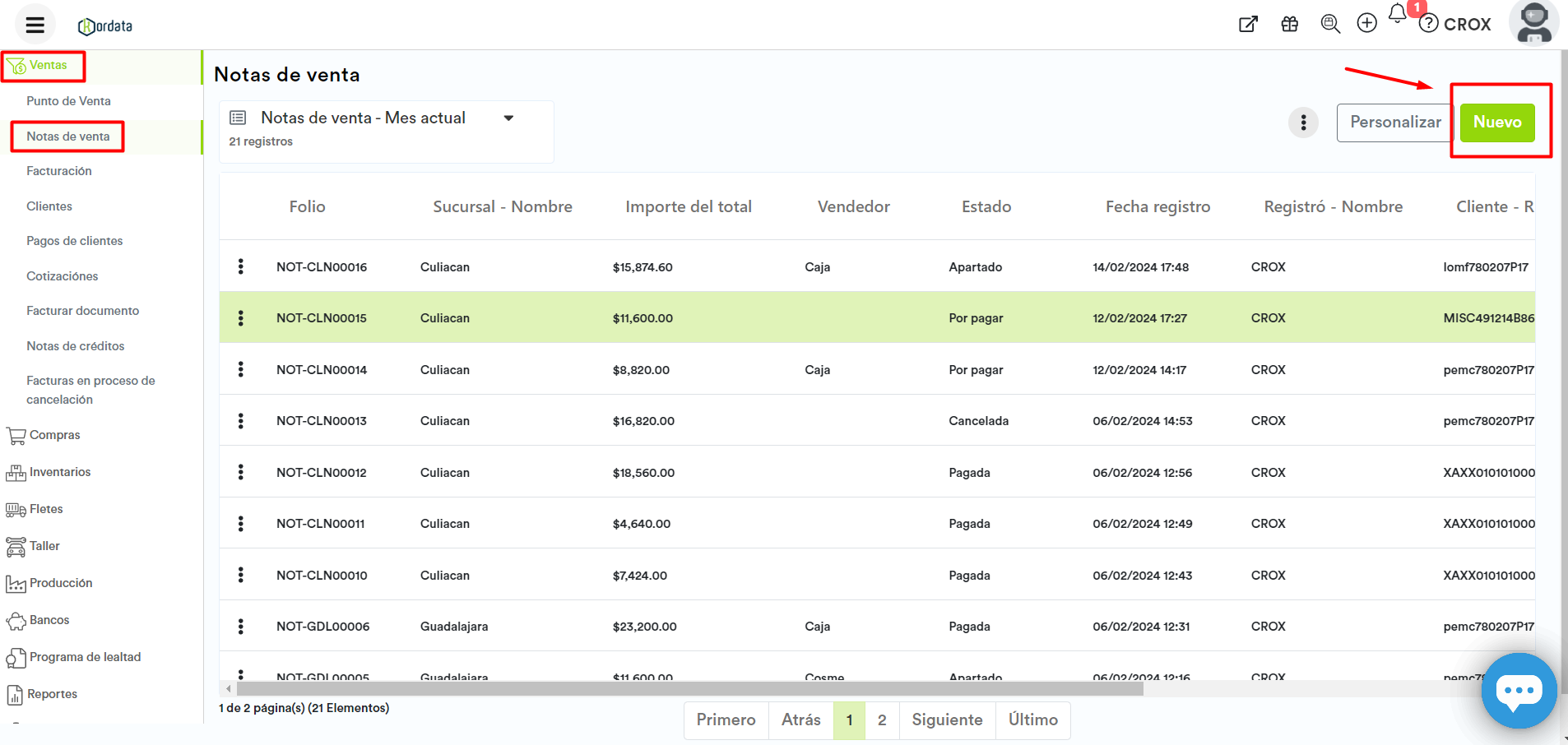Image resolution: width=1568 pixels, height=745 pixels.
Task: Open the chat support bubble
Action: [x=1518, y=691]
